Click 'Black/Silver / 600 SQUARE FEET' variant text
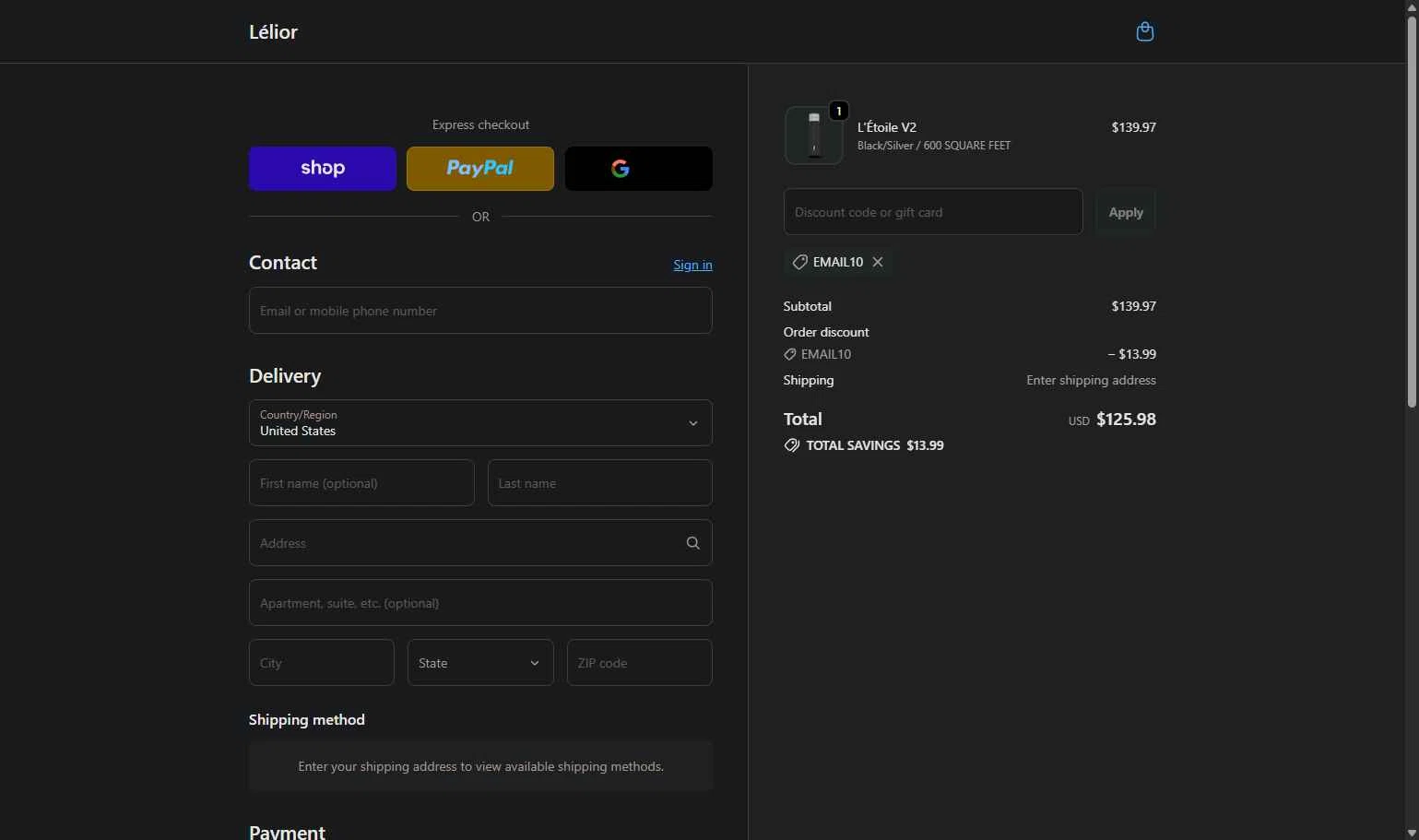 point(934,146)
